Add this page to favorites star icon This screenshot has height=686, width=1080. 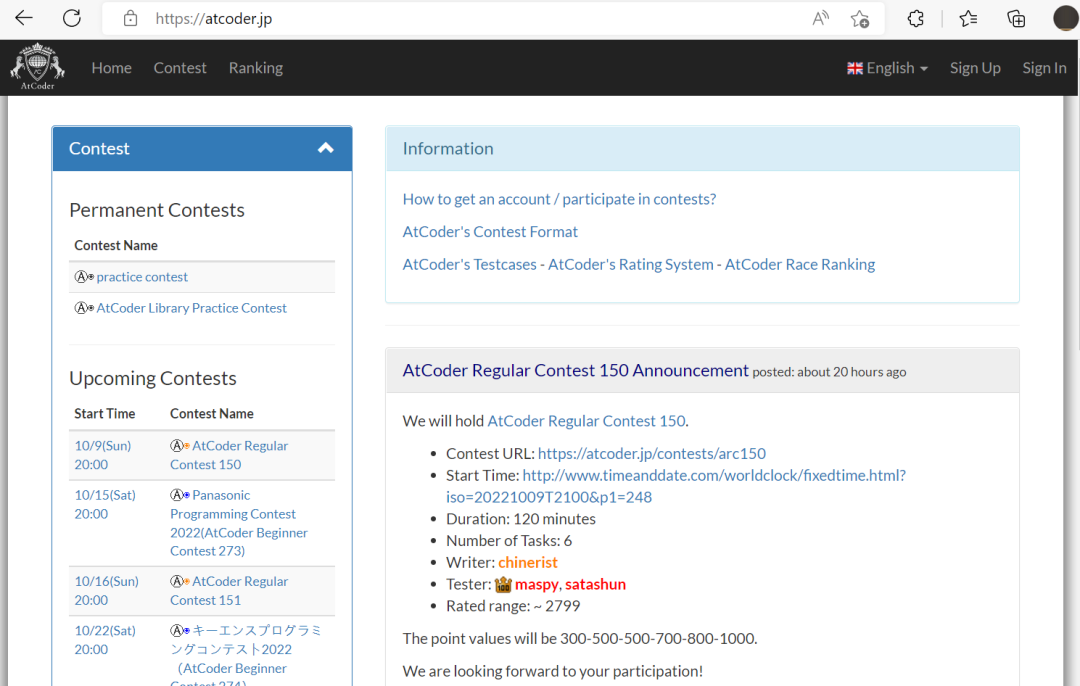(860, 19)
